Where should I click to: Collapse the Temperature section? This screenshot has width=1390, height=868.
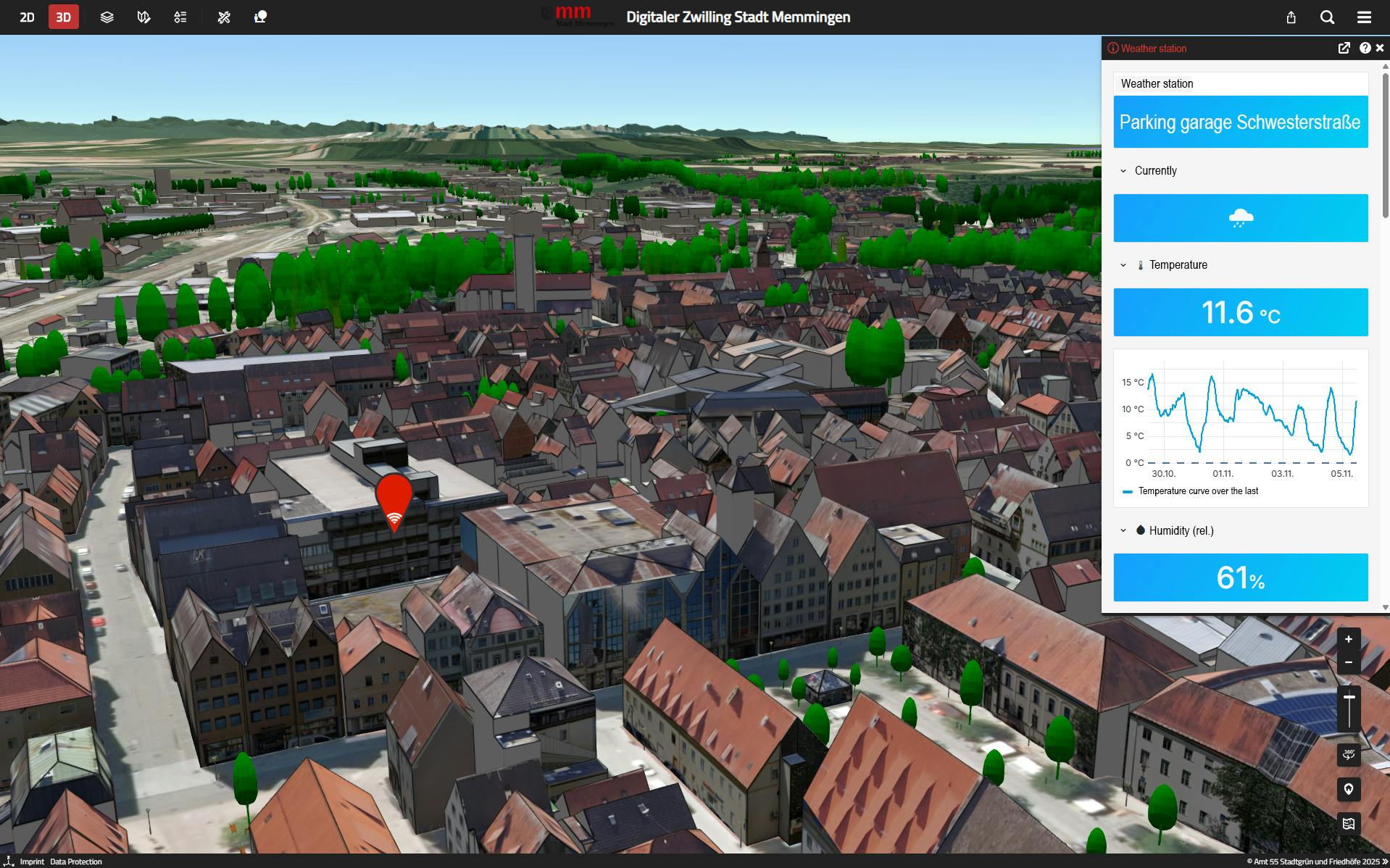(x=1123, y=265)
